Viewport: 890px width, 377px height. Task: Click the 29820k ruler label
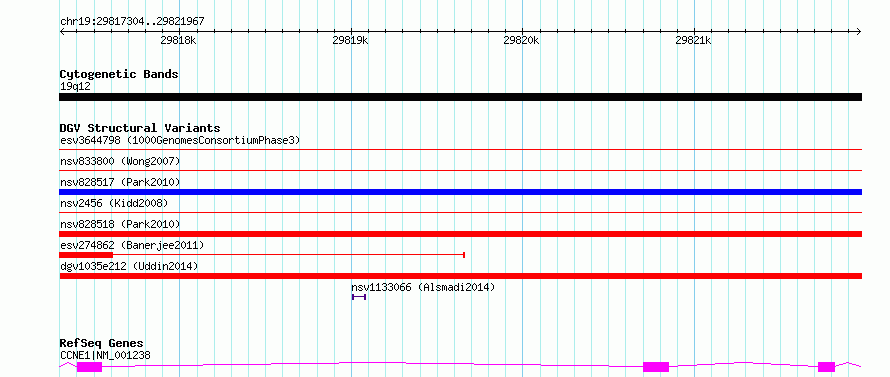[522, 40]
